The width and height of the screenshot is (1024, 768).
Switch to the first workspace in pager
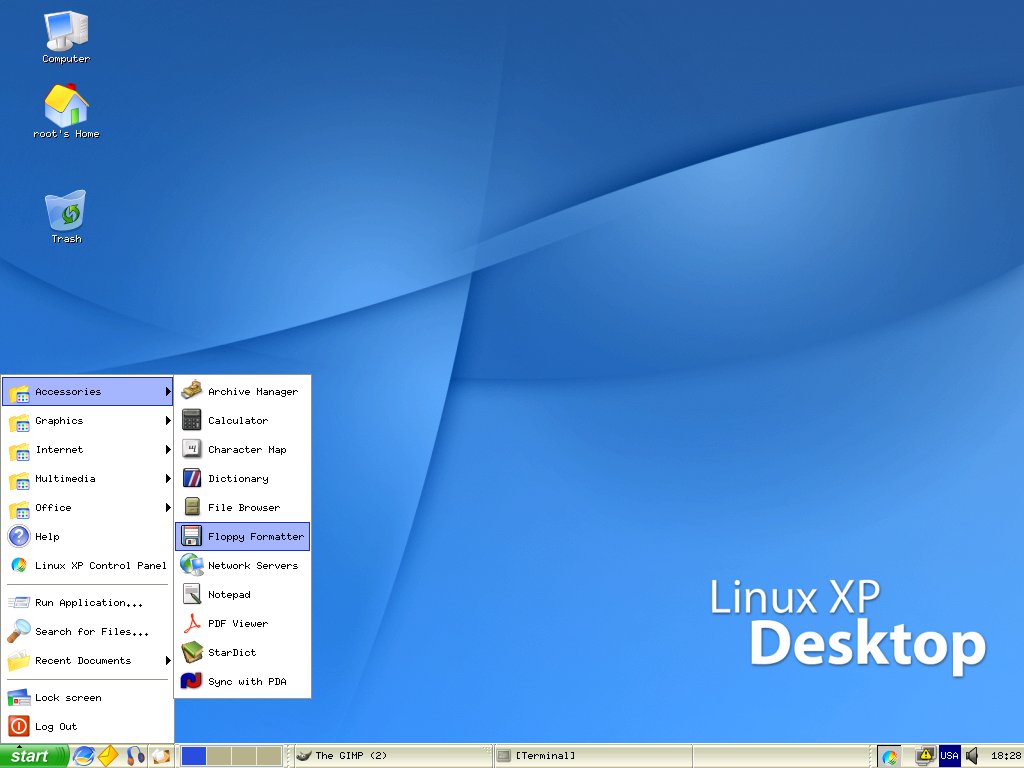click(x=193, y=756)
